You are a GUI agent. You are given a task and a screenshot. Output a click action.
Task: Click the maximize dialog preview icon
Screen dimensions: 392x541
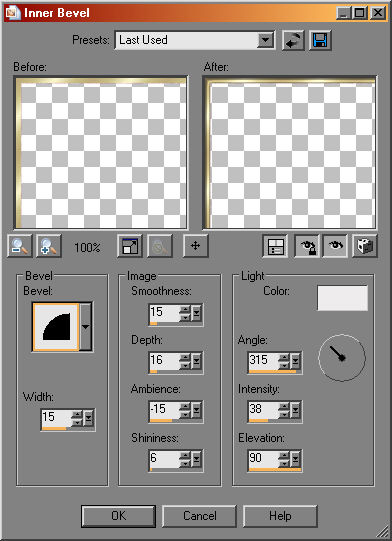tap(130, 246)
